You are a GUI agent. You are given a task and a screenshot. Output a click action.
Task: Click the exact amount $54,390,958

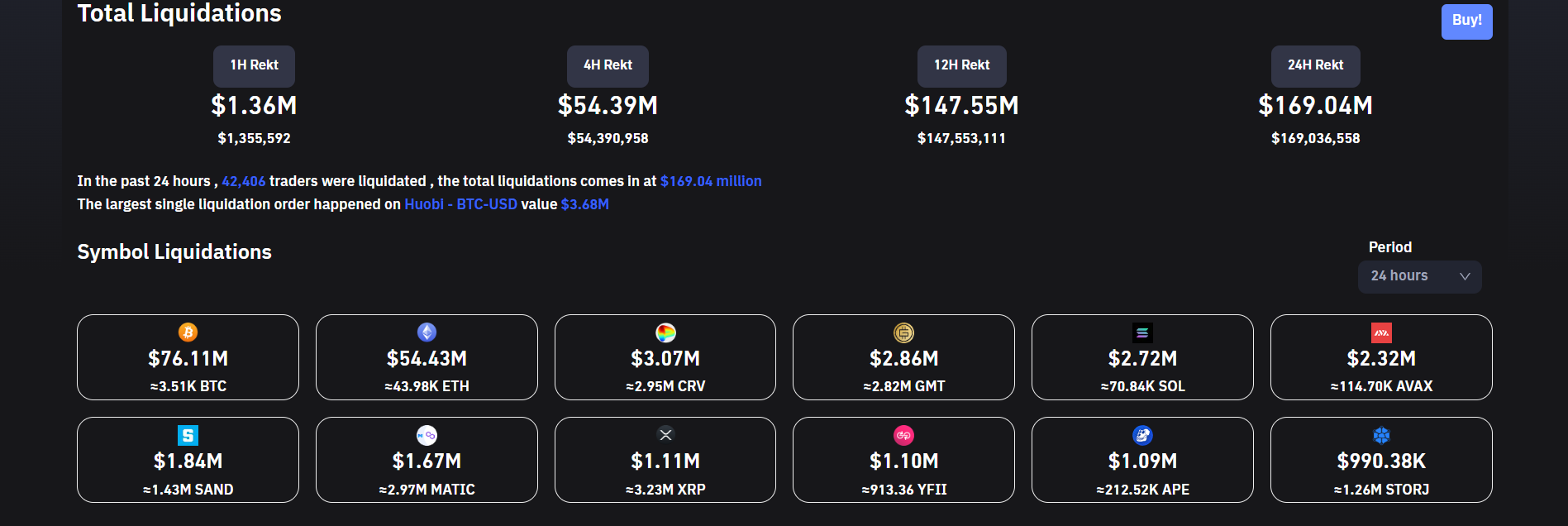pos(608,139)
